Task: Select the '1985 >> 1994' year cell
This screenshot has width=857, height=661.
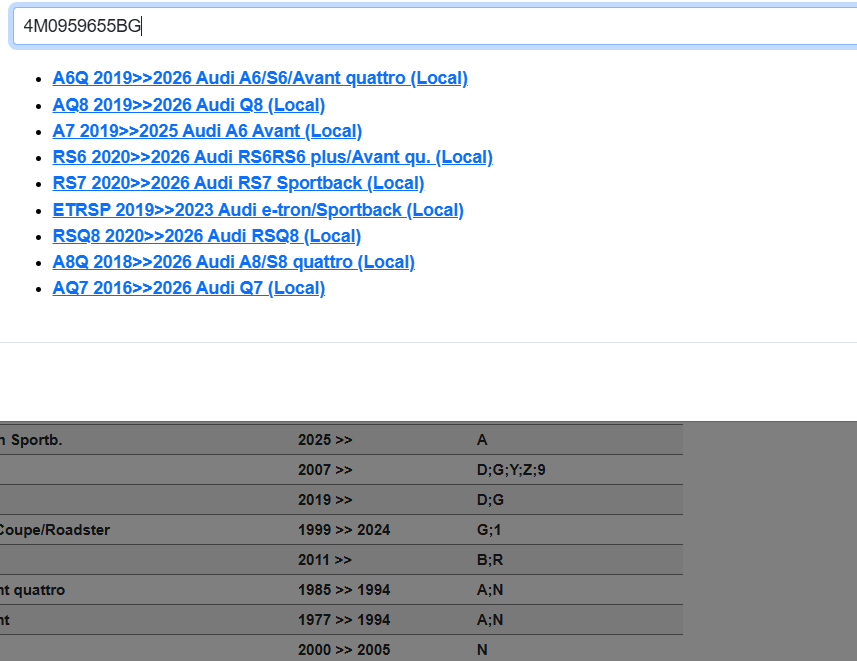Action: click(x=344, y=590)
